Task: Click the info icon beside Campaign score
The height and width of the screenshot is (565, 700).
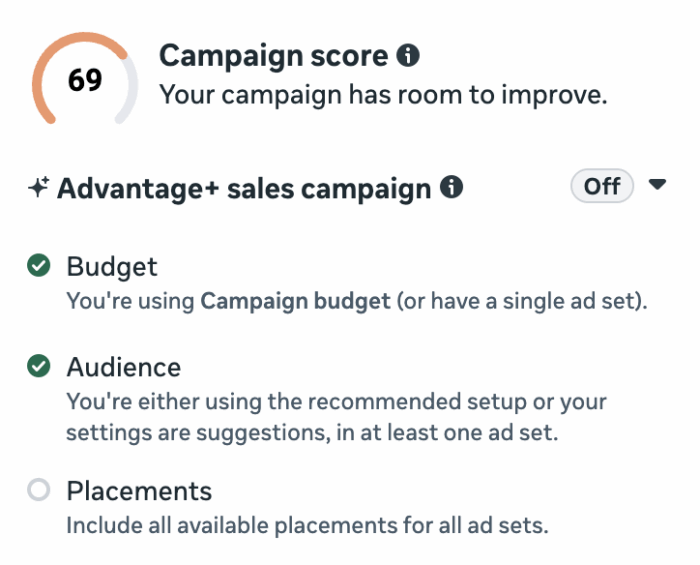Action: coord(408,56)
